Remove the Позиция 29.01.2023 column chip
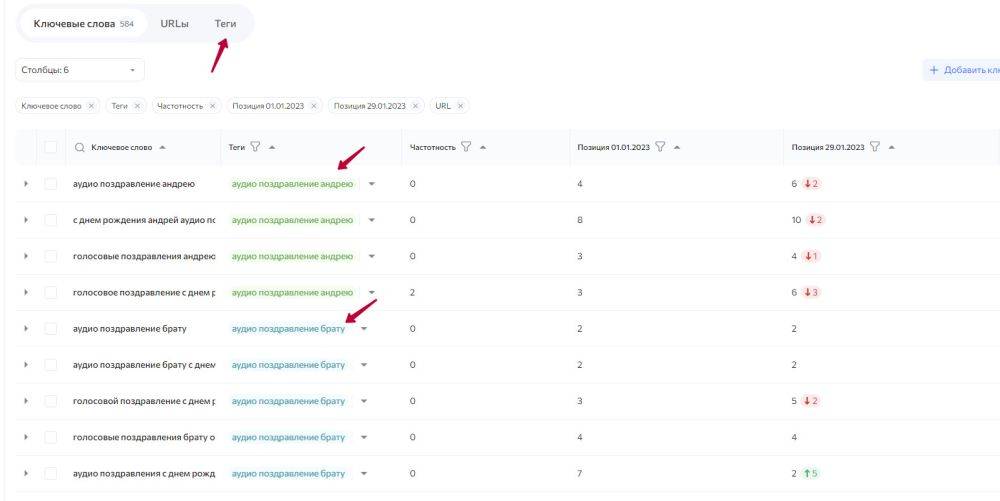 click(415, 106)
